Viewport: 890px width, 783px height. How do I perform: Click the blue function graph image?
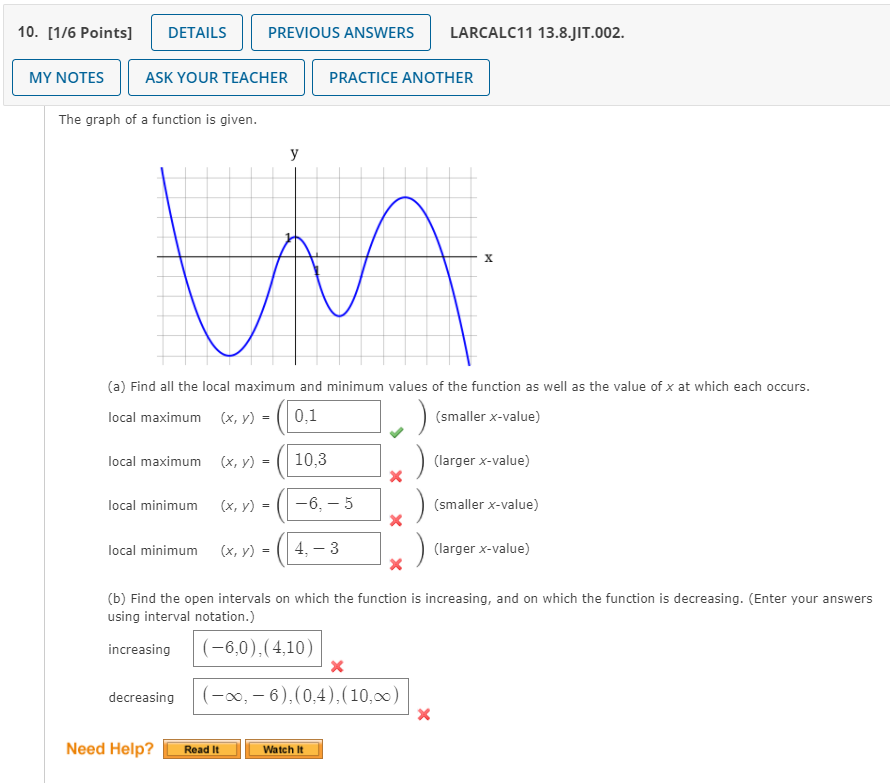[316, 262]
